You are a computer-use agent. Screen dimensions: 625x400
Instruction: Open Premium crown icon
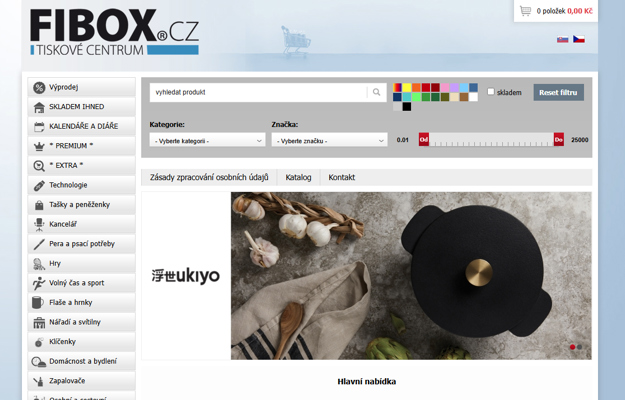point(39,146)
